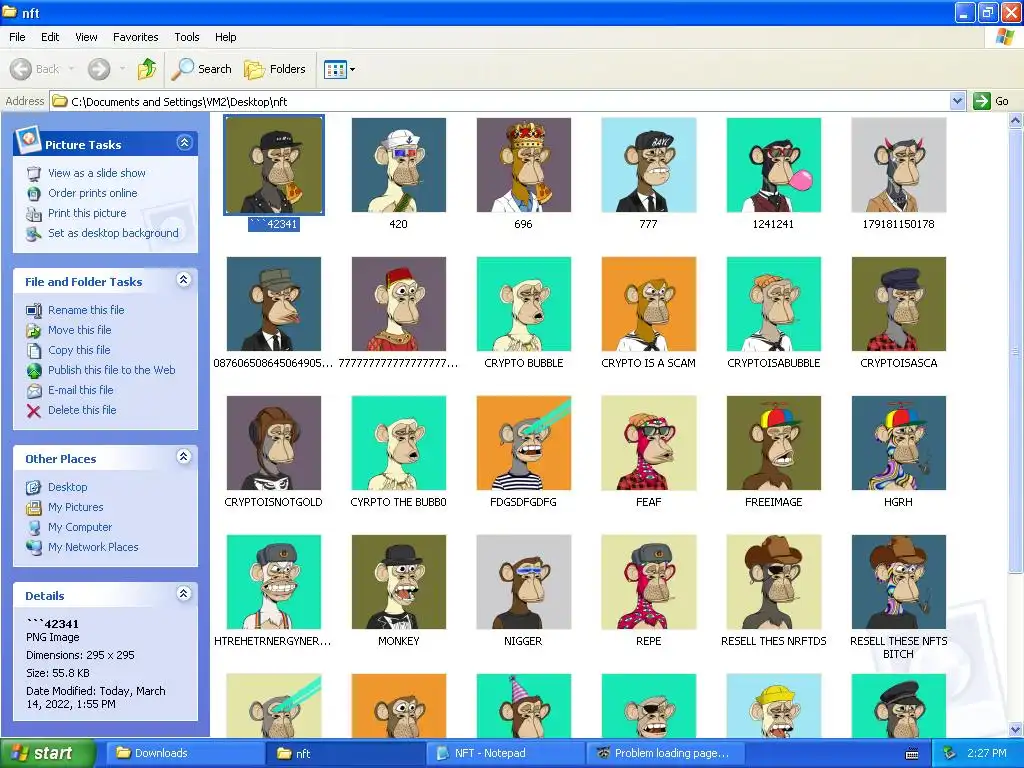Click the selected file name 42341 label
Screen dimensions: 1024x768
274,224
